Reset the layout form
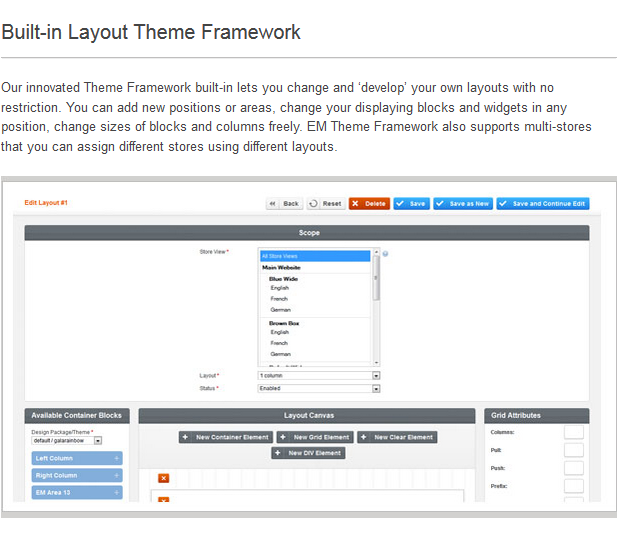Image resolution: width=617 pixels, height=558 pixels. [325, 203]
